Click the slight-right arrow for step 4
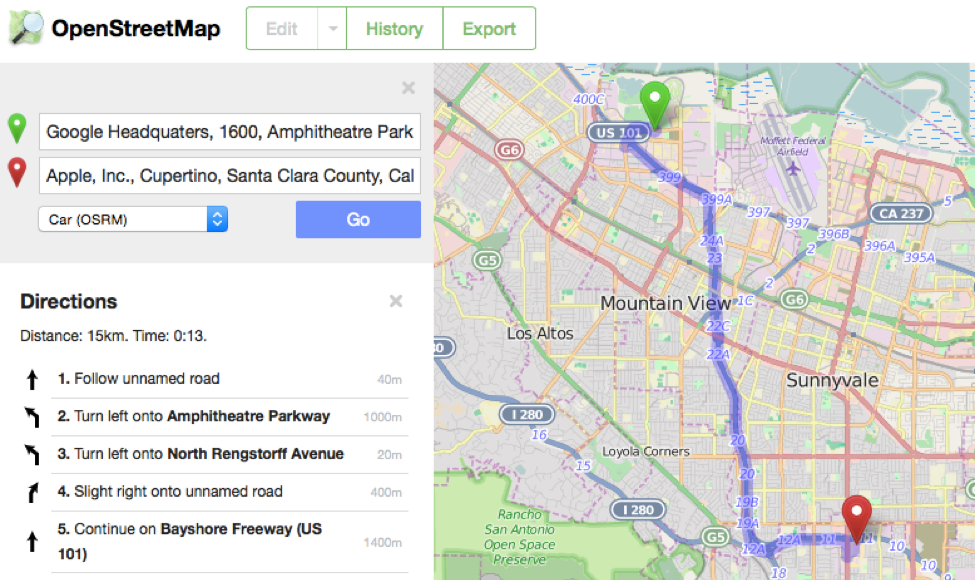 [32, 492]
